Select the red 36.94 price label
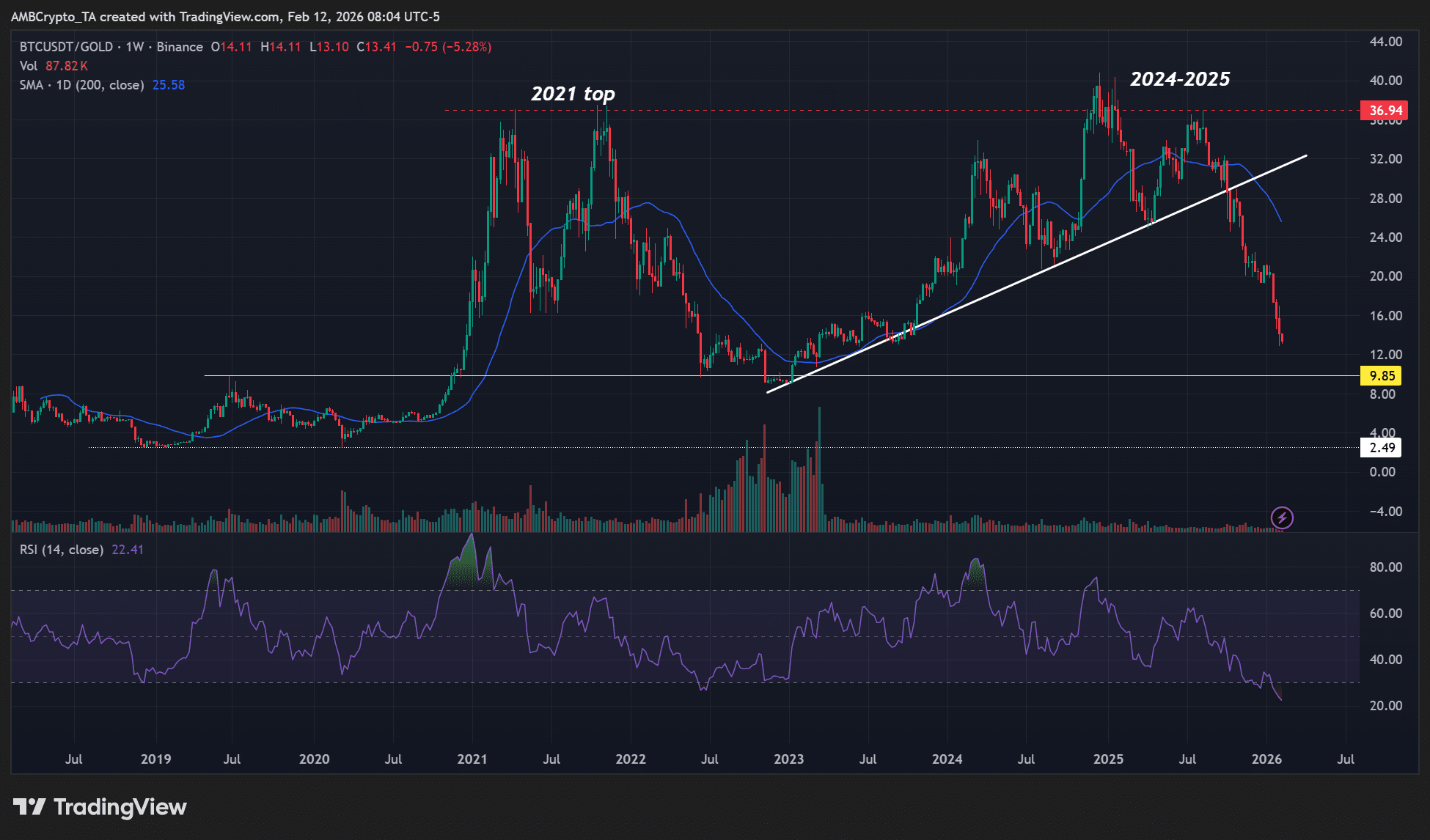This screenshot has width=1430, height=840. tap(1384, 111)
